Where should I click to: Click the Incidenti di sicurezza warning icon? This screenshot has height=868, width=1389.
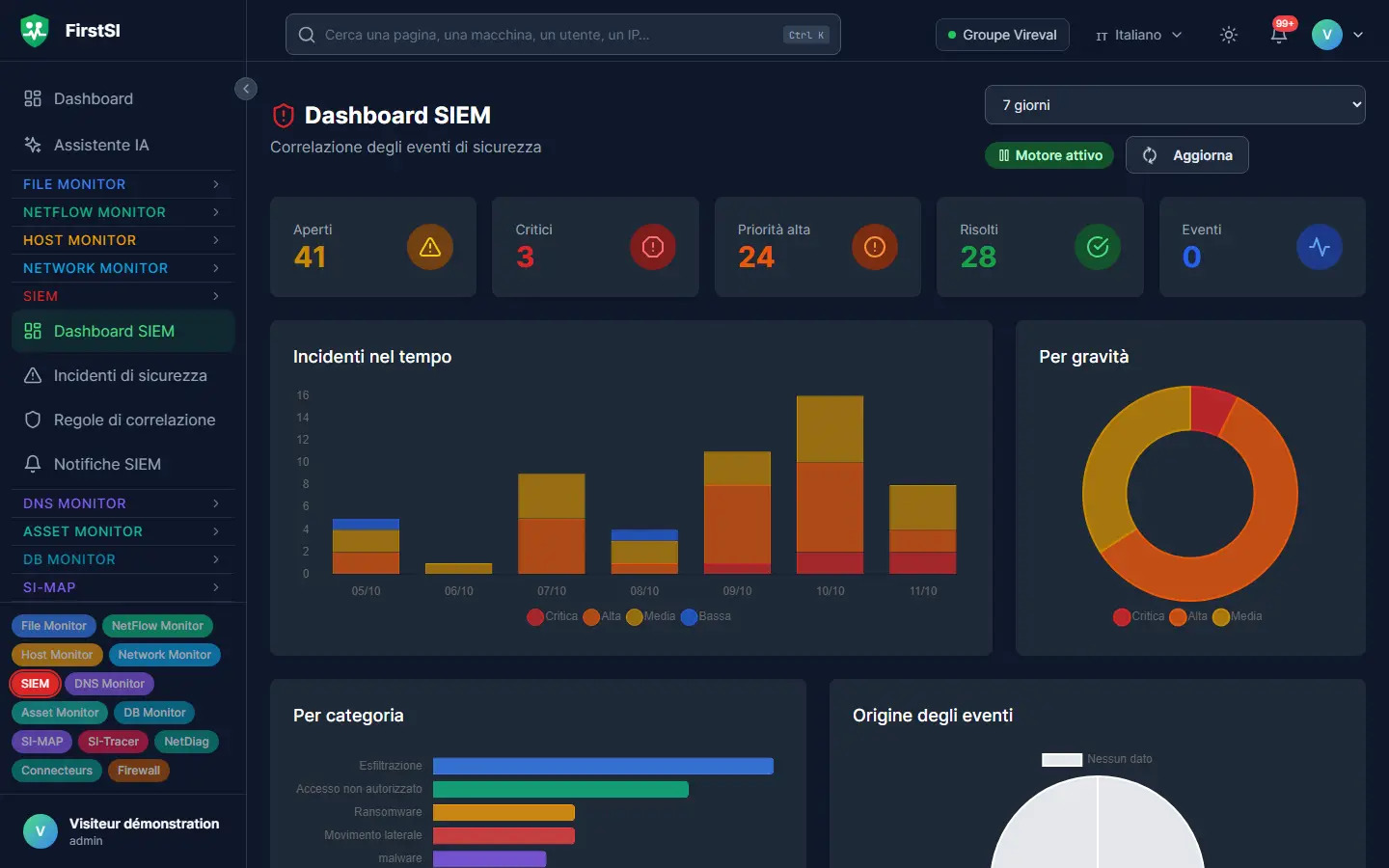pos(33,375)
